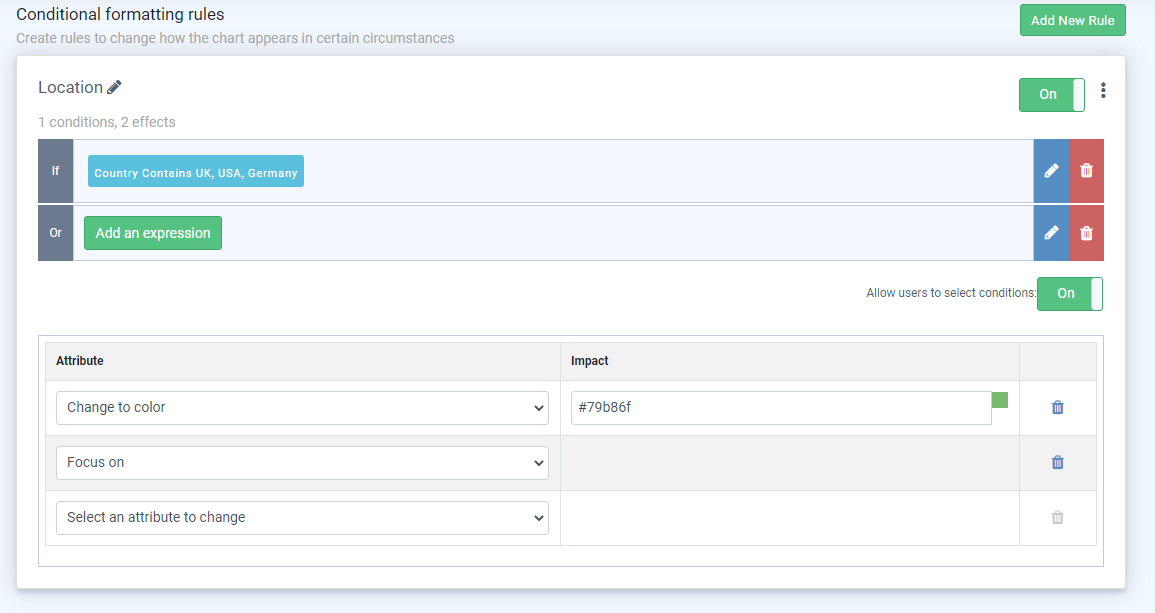Open the green color swatch picker
The image size is (1155, 613).
coord(1000,400)
